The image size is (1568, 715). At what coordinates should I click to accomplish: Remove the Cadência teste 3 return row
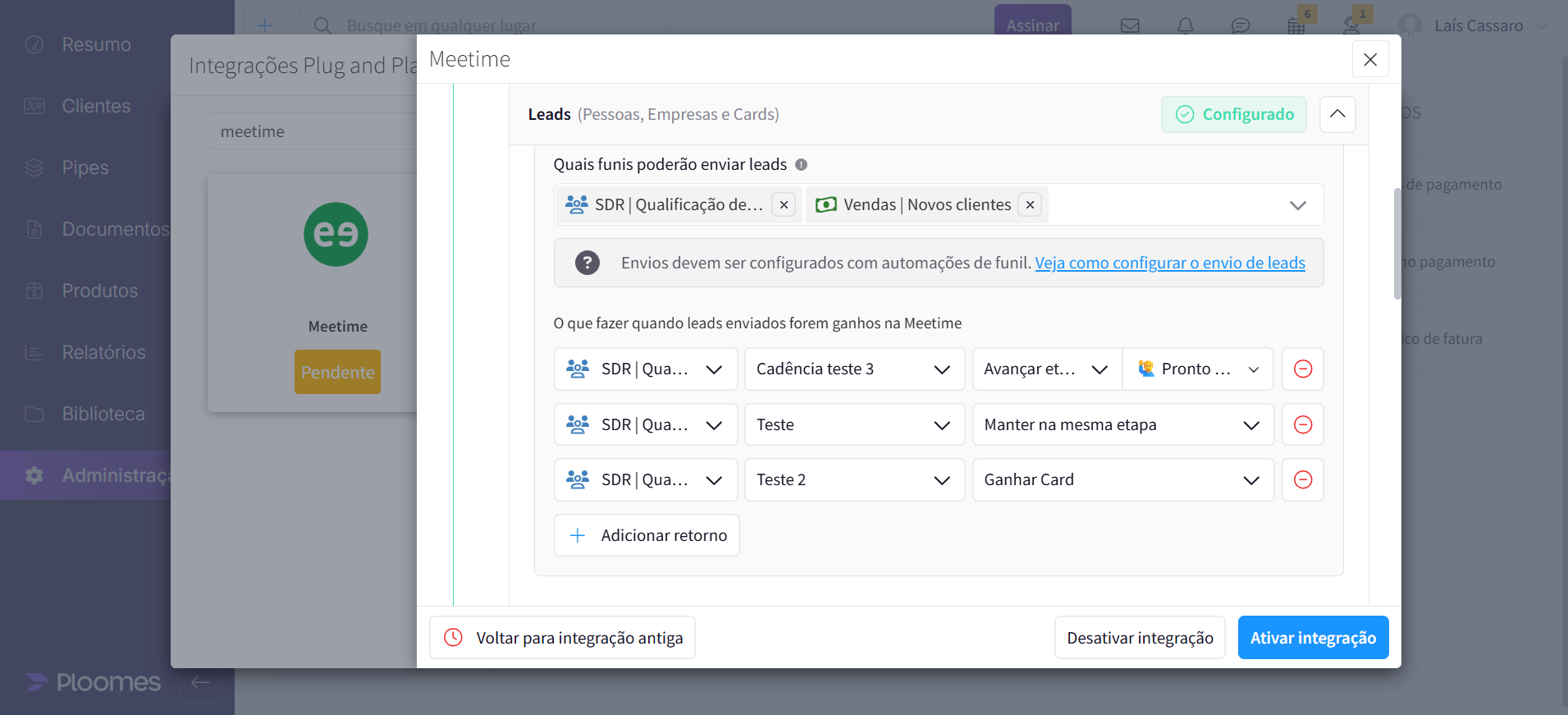click(x=1302, y=369)
